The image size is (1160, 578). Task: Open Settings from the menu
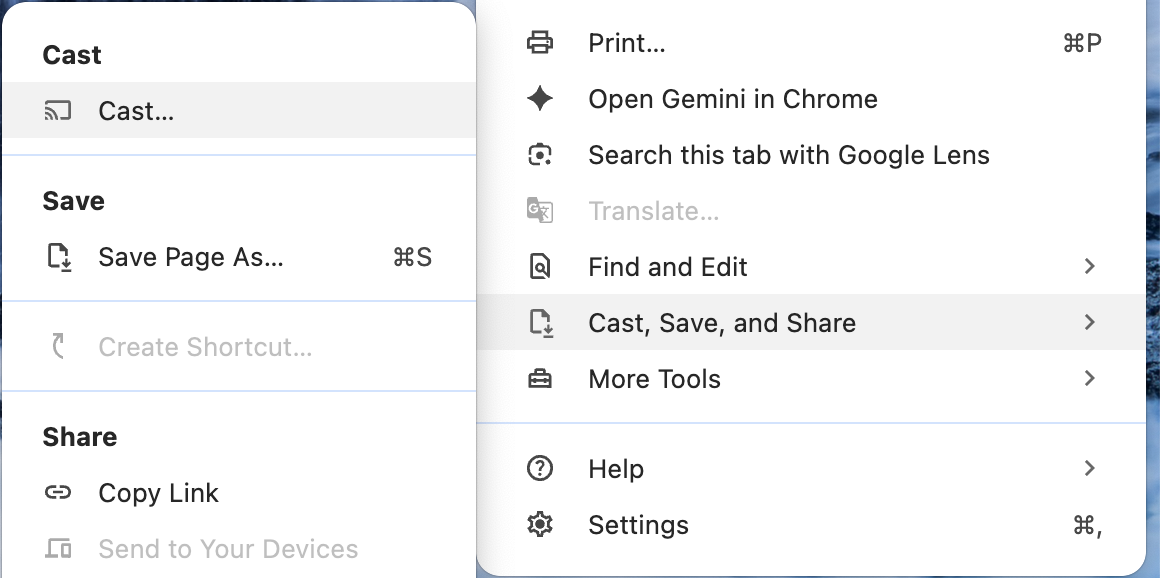point(811,525)
